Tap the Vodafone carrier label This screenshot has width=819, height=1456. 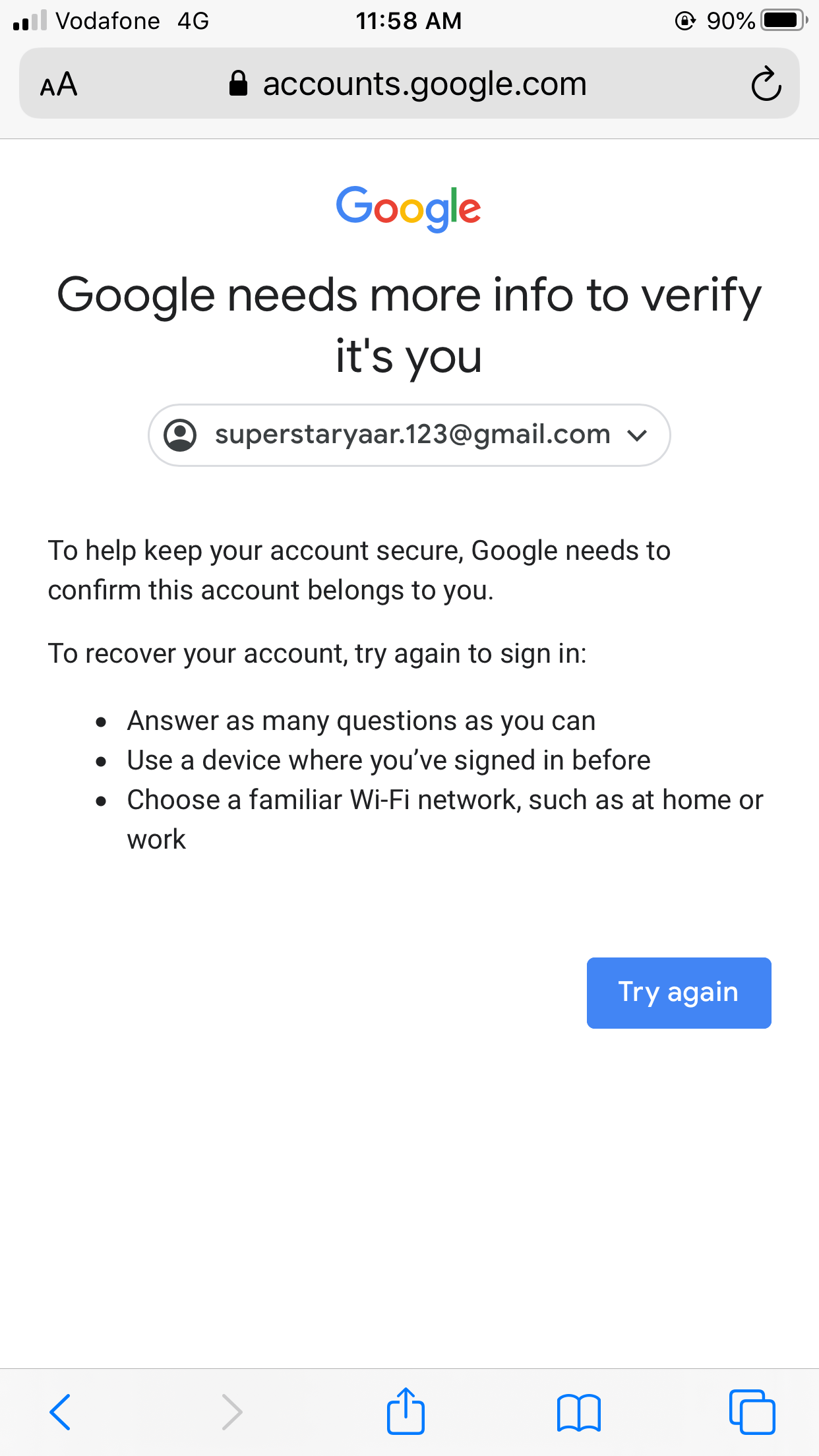[107, 21]
